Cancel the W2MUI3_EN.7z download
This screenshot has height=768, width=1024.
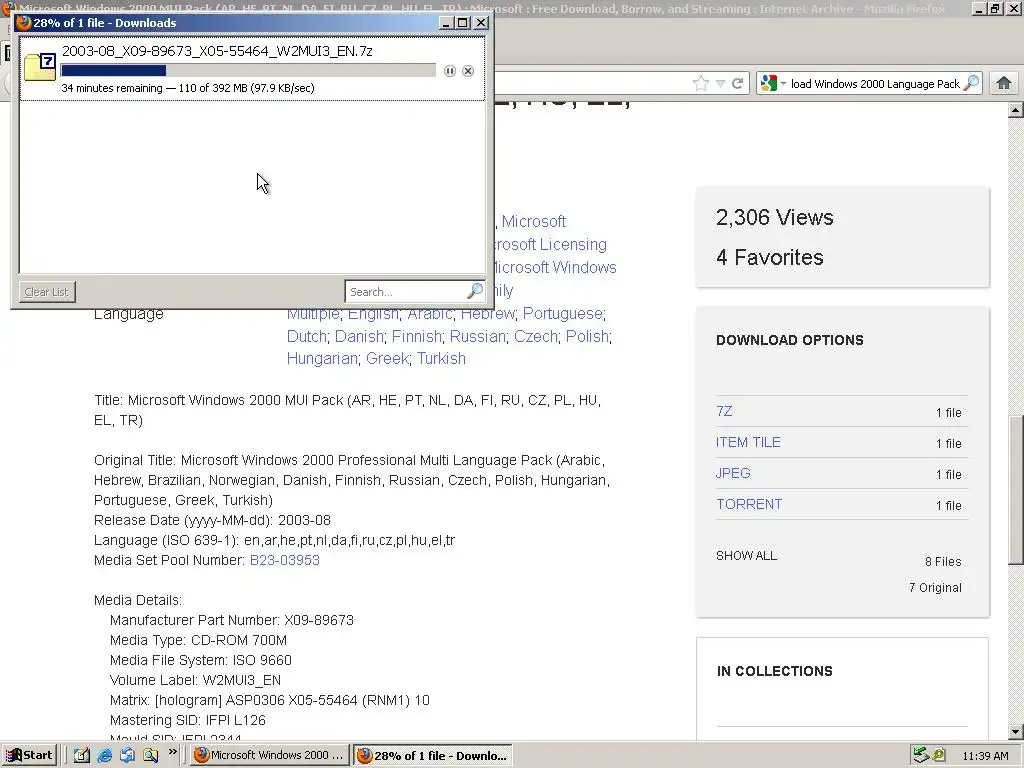pos(468,71)
